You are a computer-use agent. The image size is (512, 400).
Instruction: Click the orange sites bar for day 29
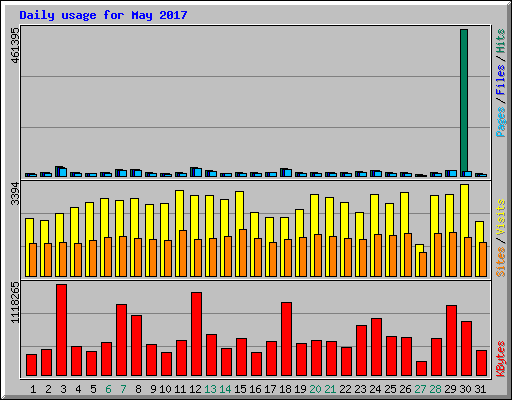453,254
